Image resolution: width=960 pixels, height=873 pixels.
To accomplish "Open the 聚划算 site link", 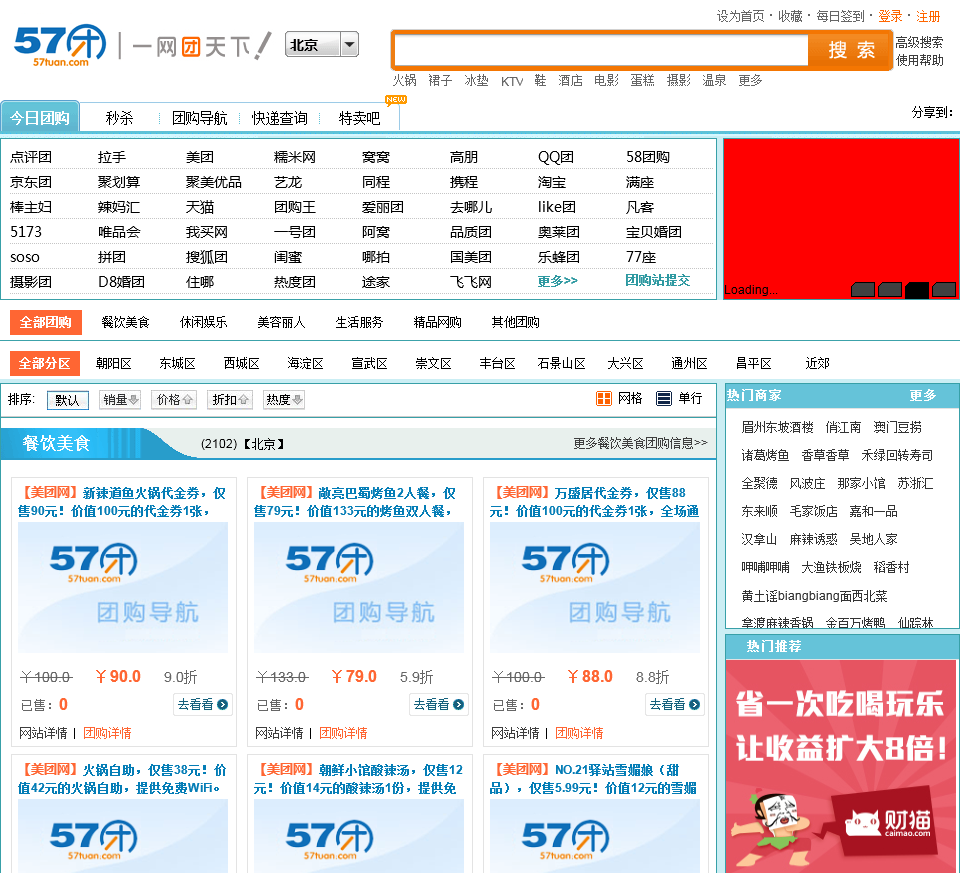I will pos(119,182).
